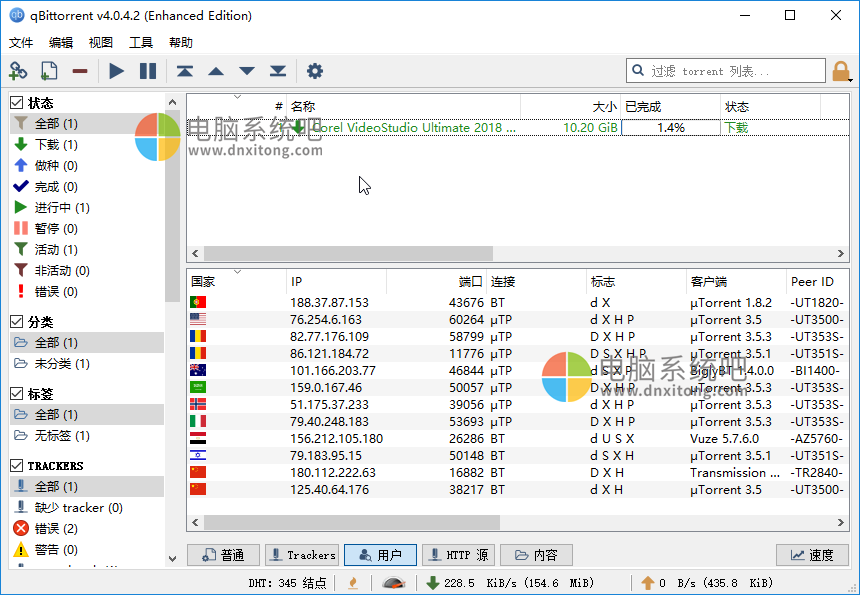
Task: Show the 速度 speed graph
Action: pyautogui.click(x=811, y=555)
